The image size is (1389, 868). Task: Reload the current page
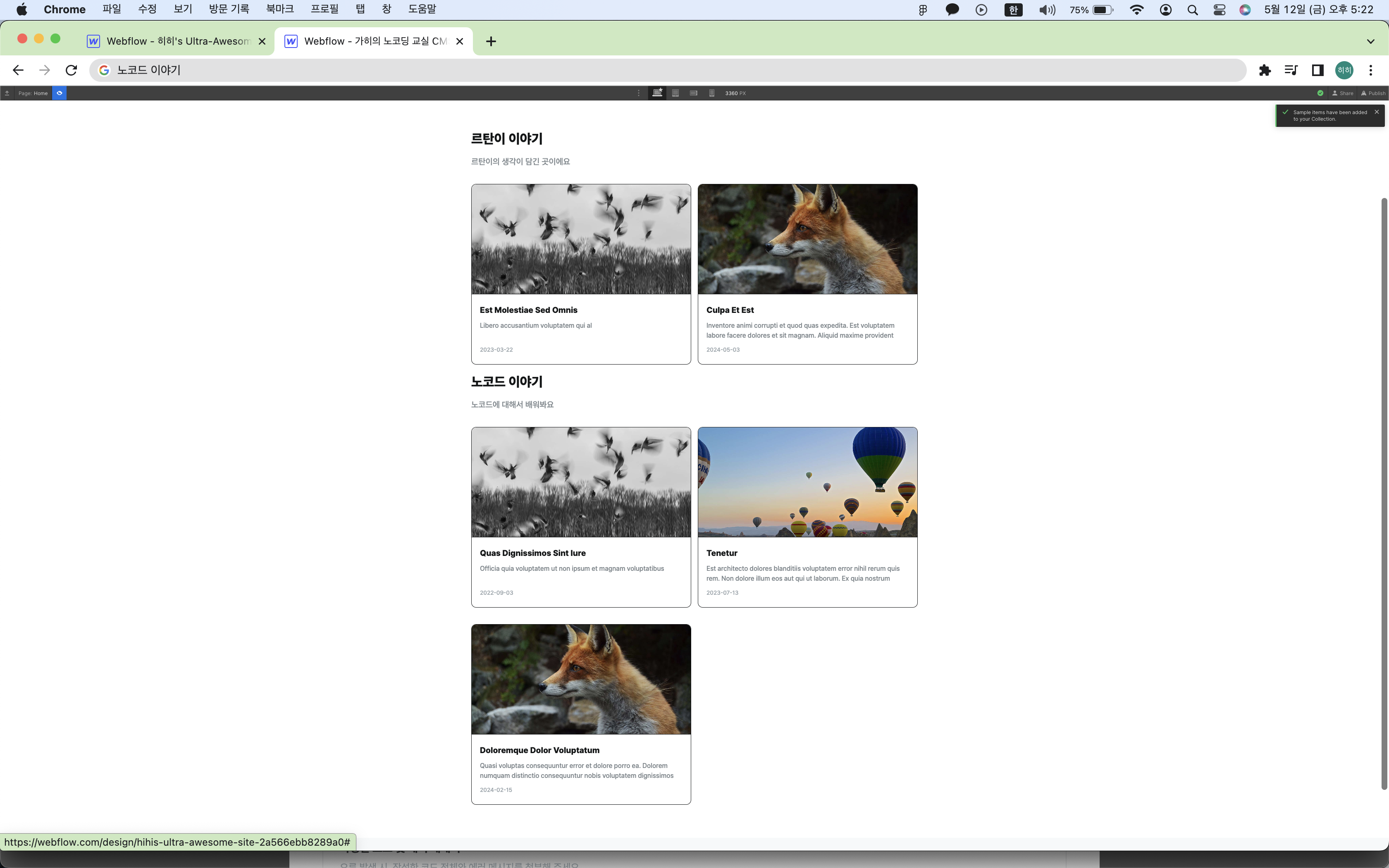(x=71, y=70)
